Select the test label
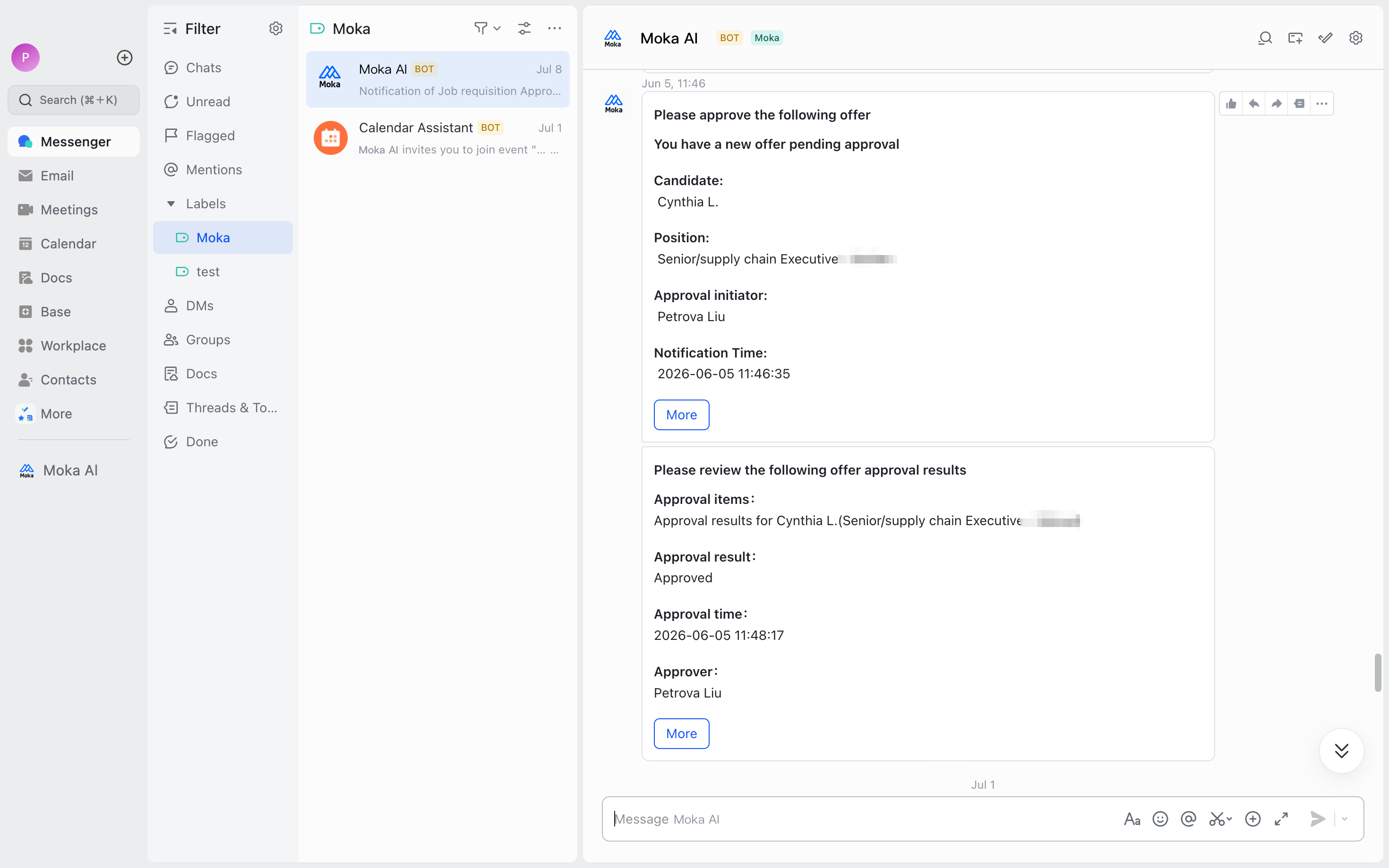1389x868 pixels. pyautogui.click(x=223, y=272)
